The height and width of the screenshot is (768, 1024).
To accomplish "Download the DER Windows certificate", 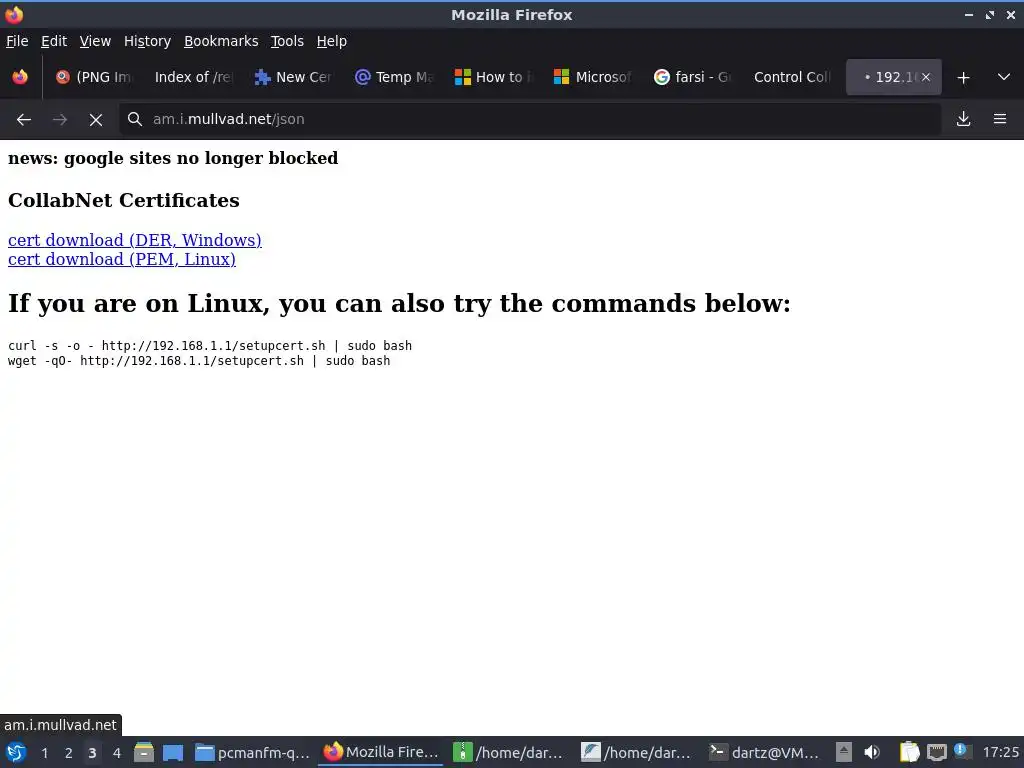I will click(135, 240).
